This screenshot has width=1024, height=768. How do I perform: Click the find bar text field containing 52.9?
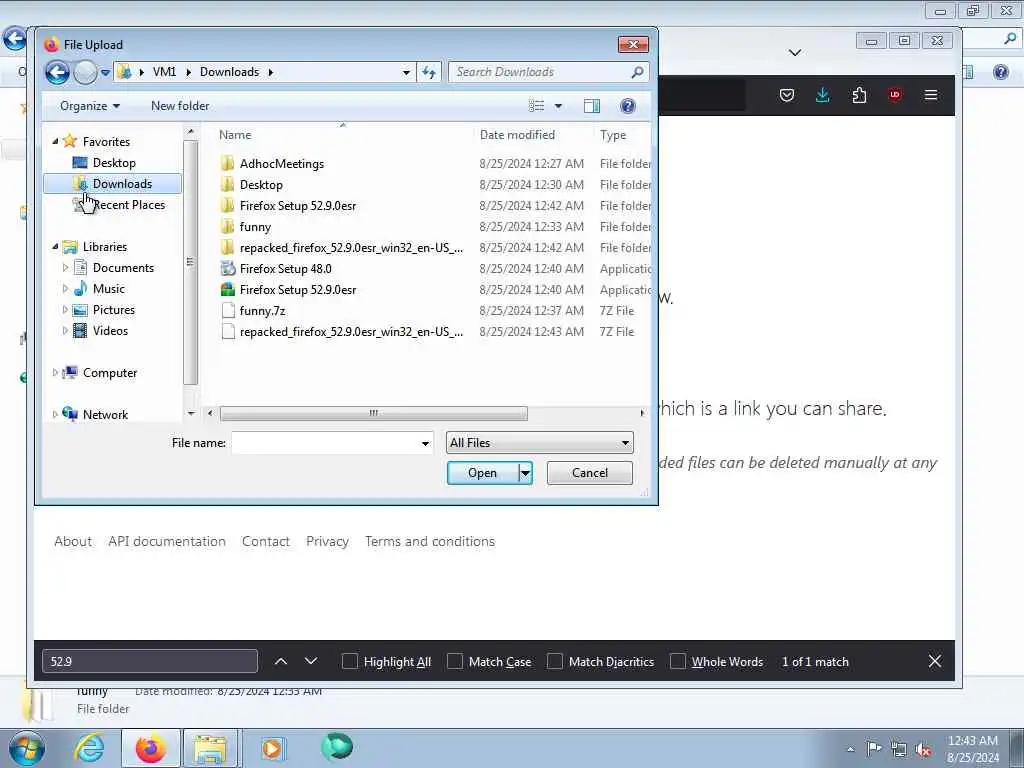click(x=150, y=662)
